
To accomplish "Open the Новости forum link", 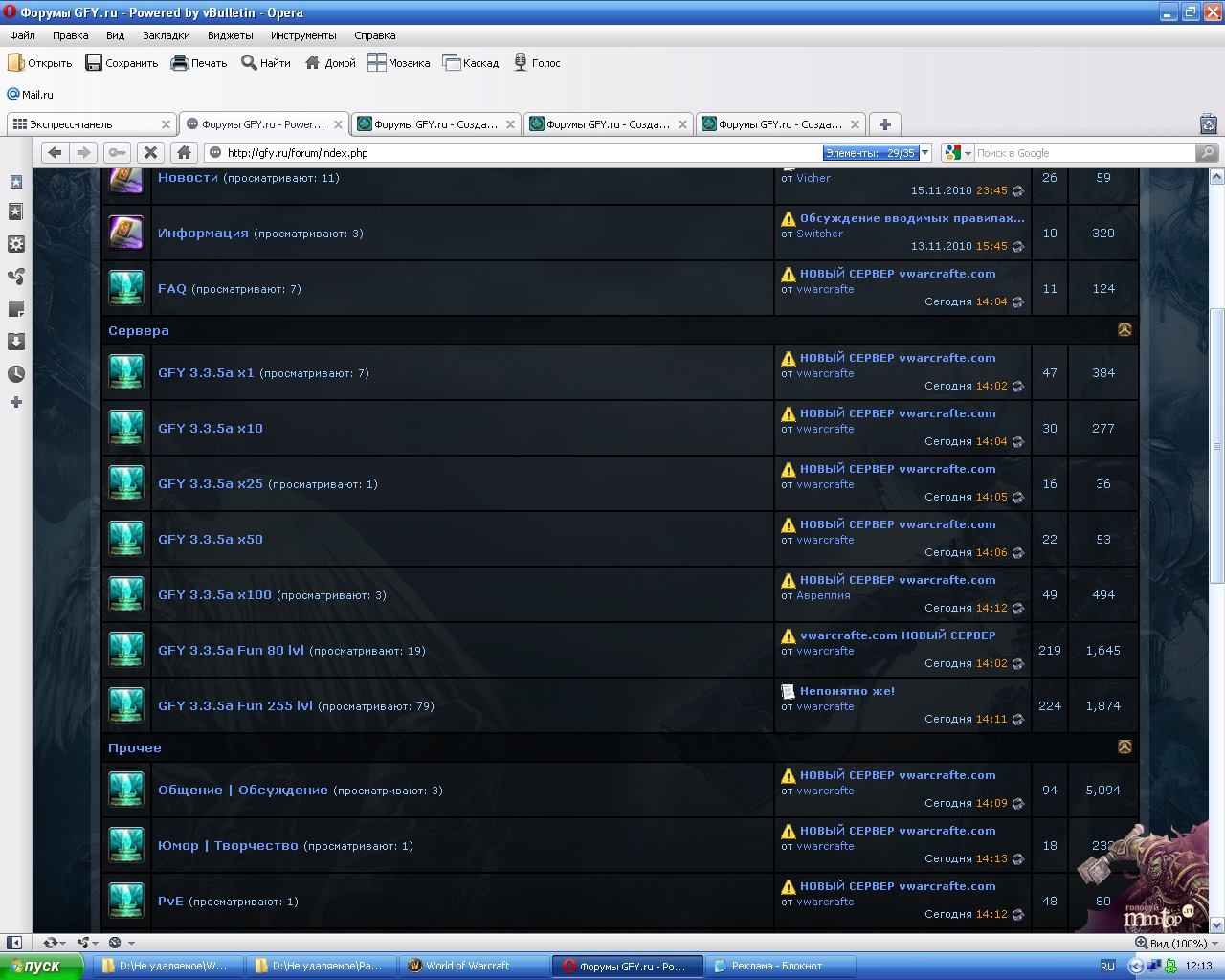I will click(x=188, y=178).
